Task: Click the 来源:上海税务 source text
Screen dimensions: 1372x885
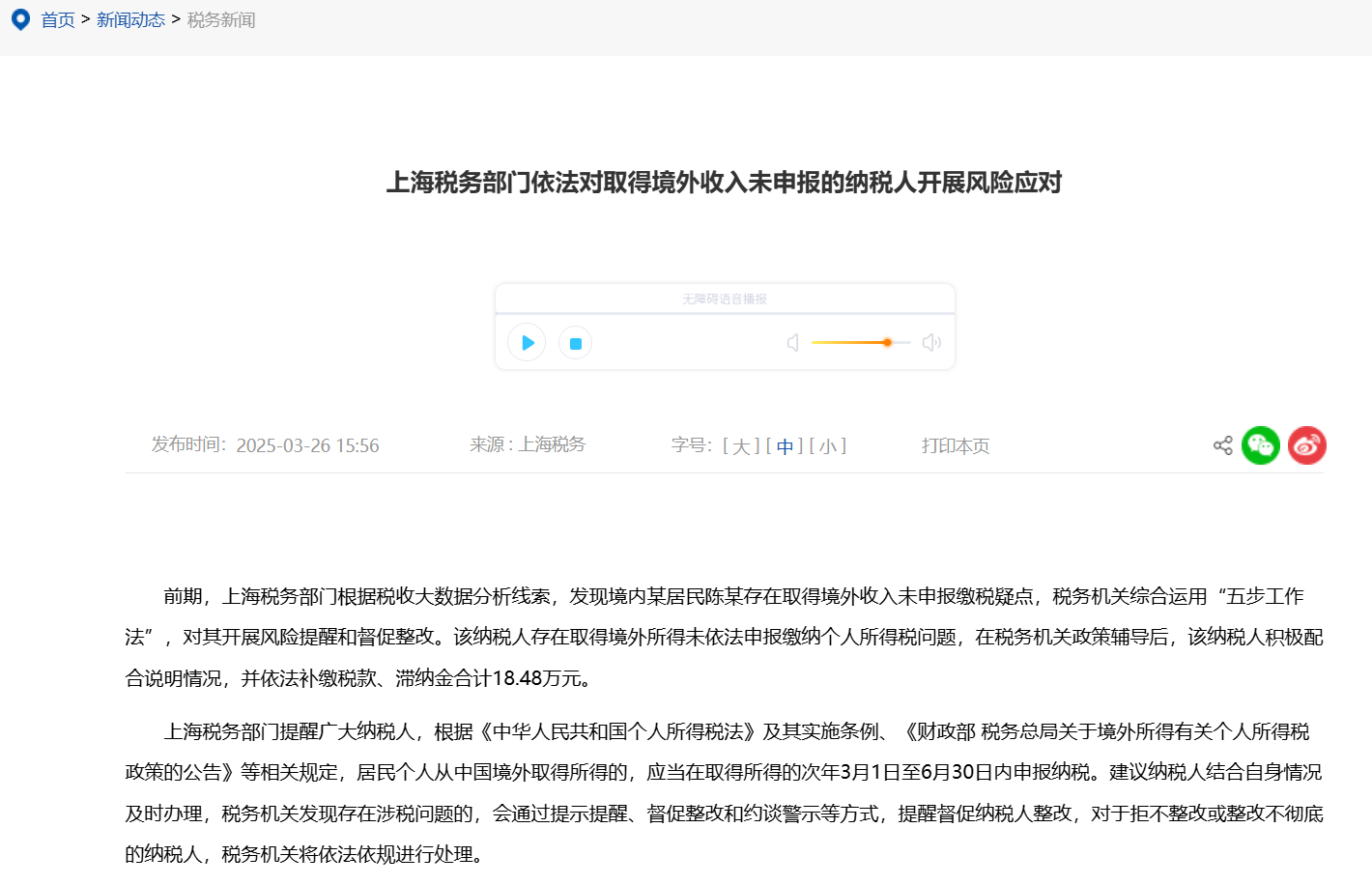Action: pyautogui.click(x=528, y=445)
